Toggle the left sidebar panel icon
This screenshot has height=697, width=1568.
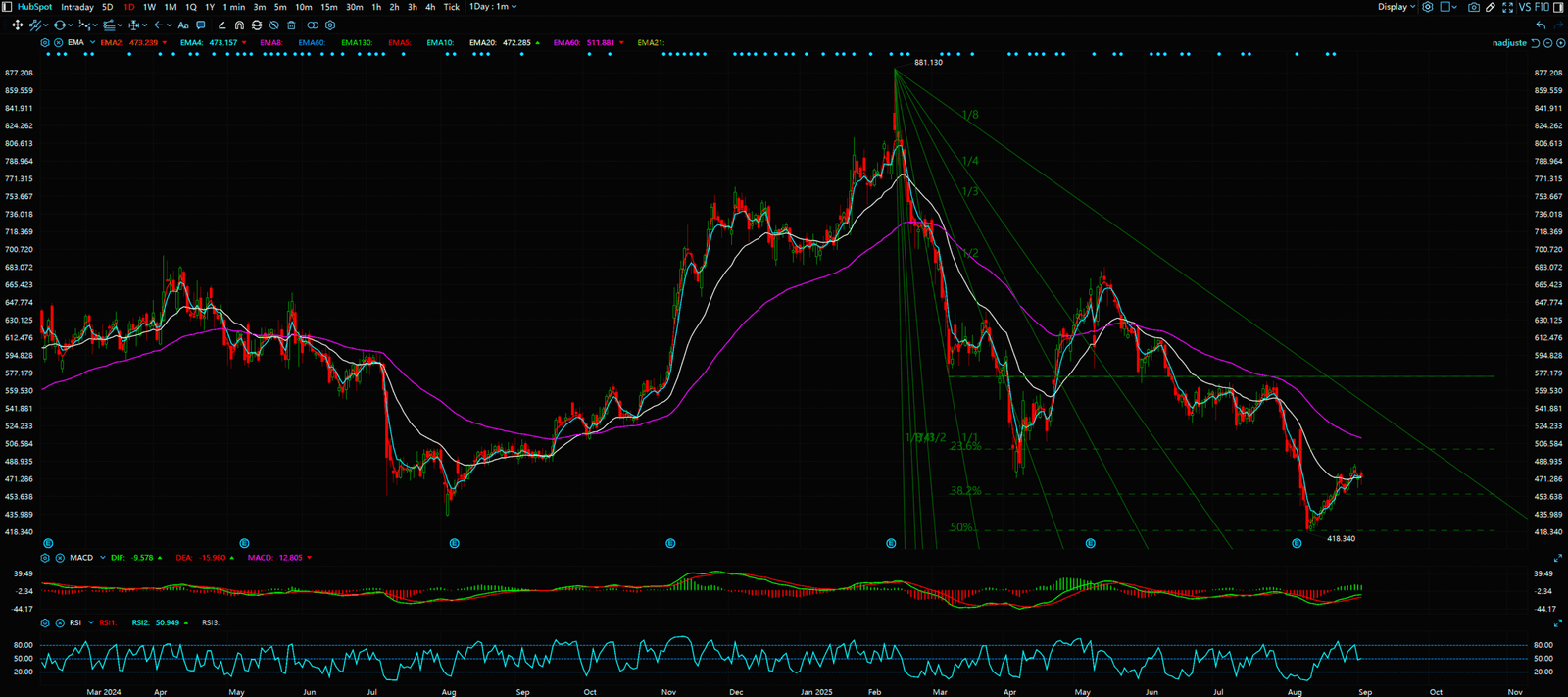tap(8, 7)
